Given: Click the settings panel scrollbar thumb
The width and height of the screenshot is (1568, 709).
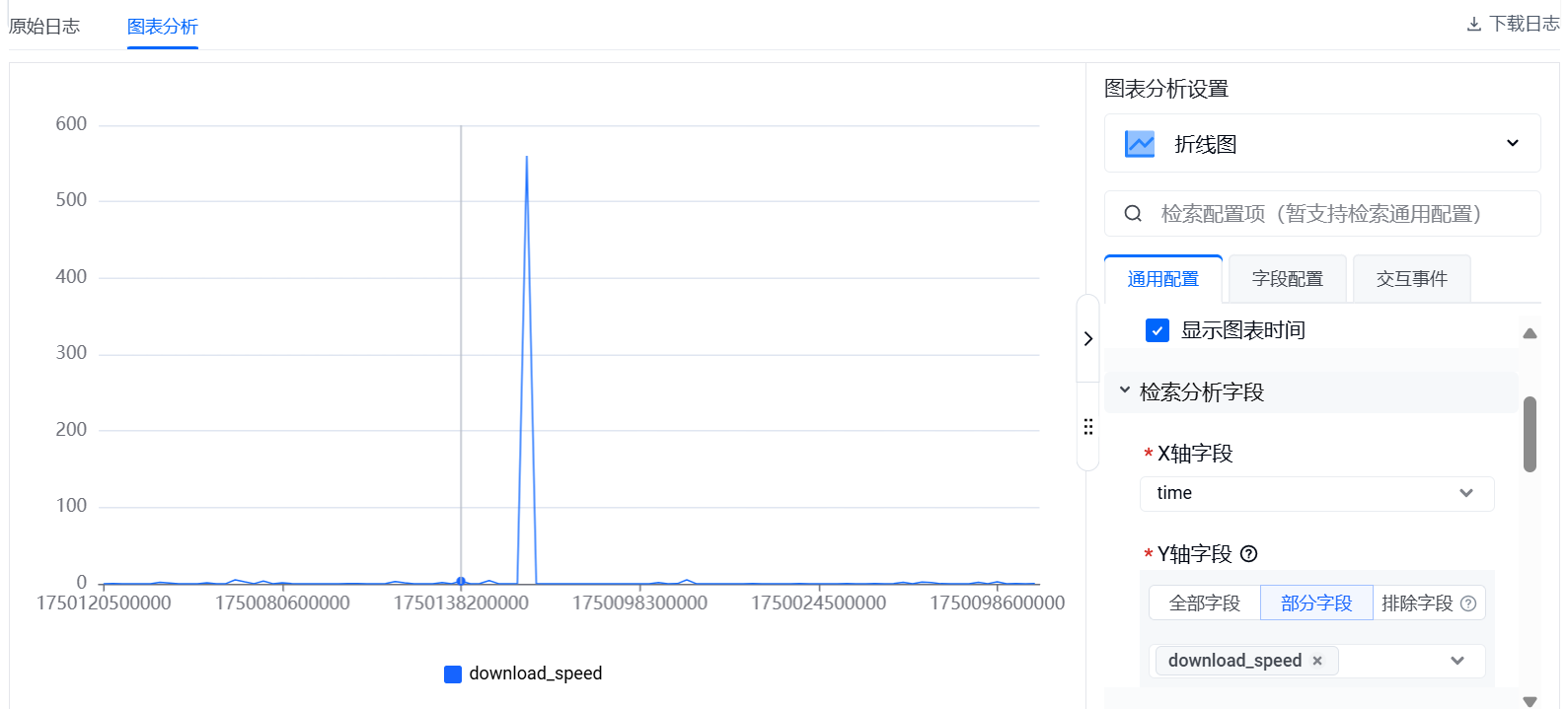Looking at the screenshot, I should (1530, 434).
